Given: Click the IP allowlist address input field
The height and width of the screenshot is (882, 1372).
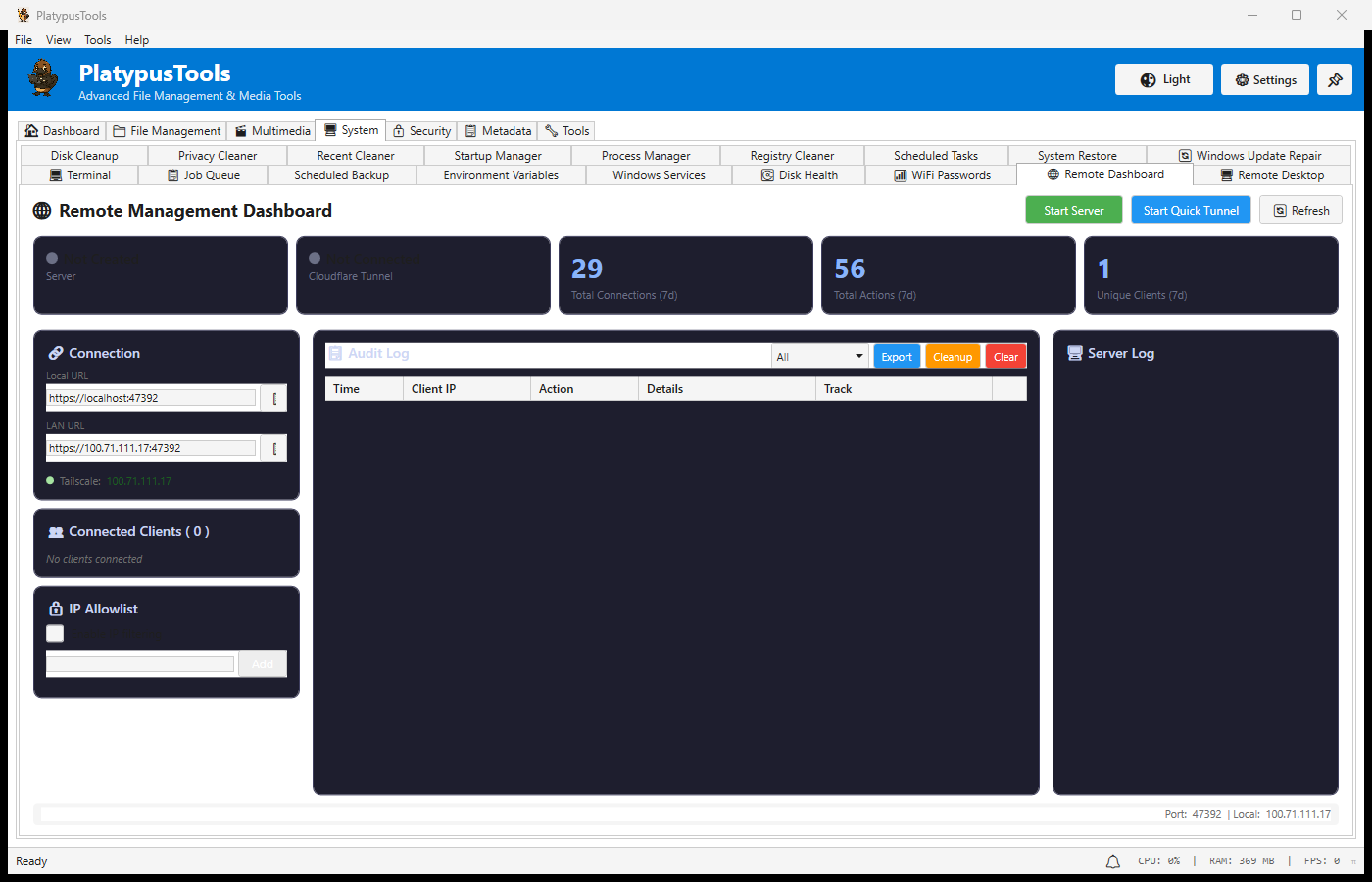Looking at the screenshot, I should pos(140,663).
